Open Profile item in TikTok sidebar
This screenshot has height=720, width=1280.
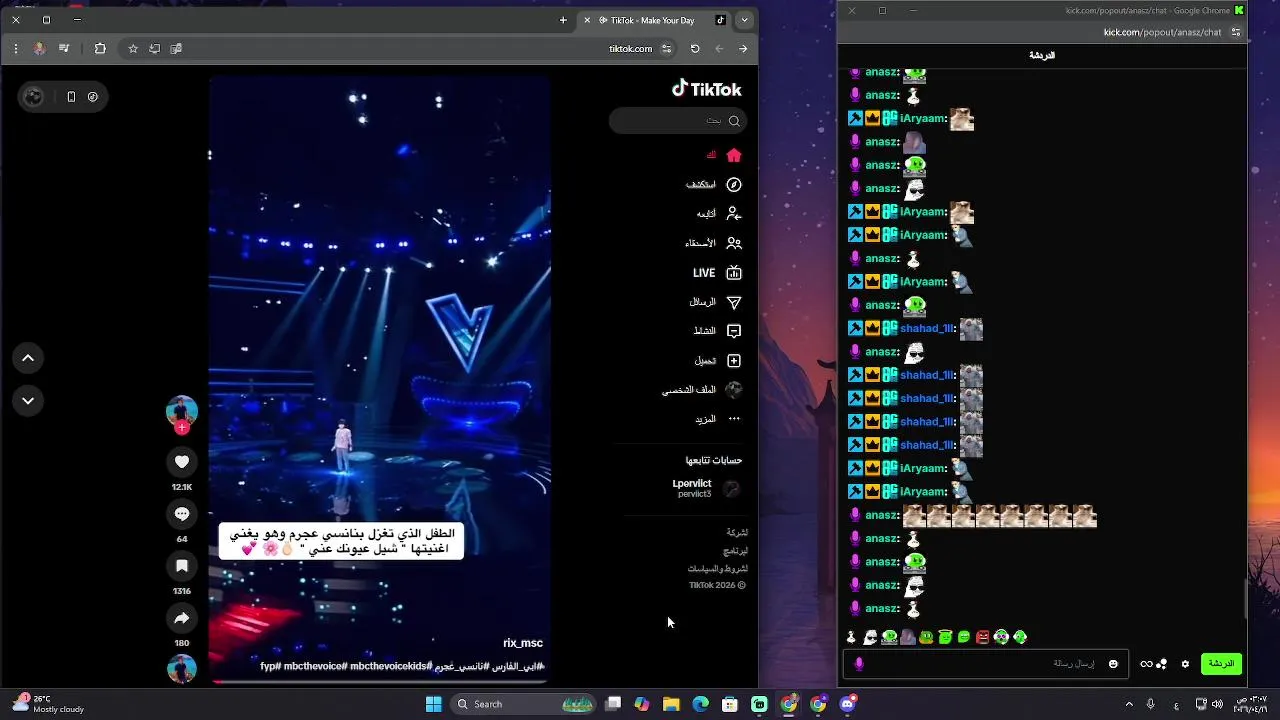point(702,390)
